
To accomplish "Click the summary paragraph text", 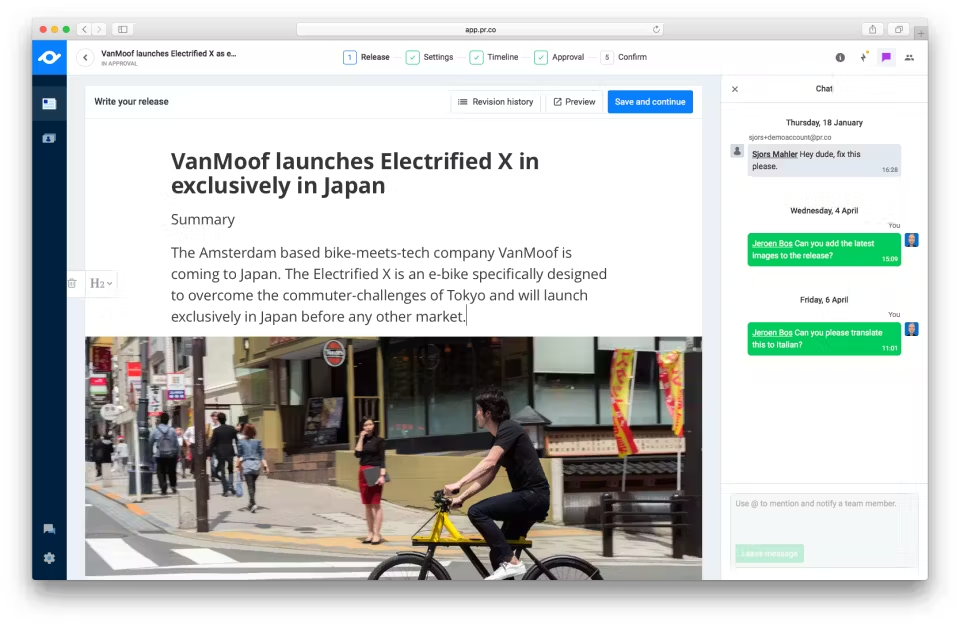I will click(389, 285).
